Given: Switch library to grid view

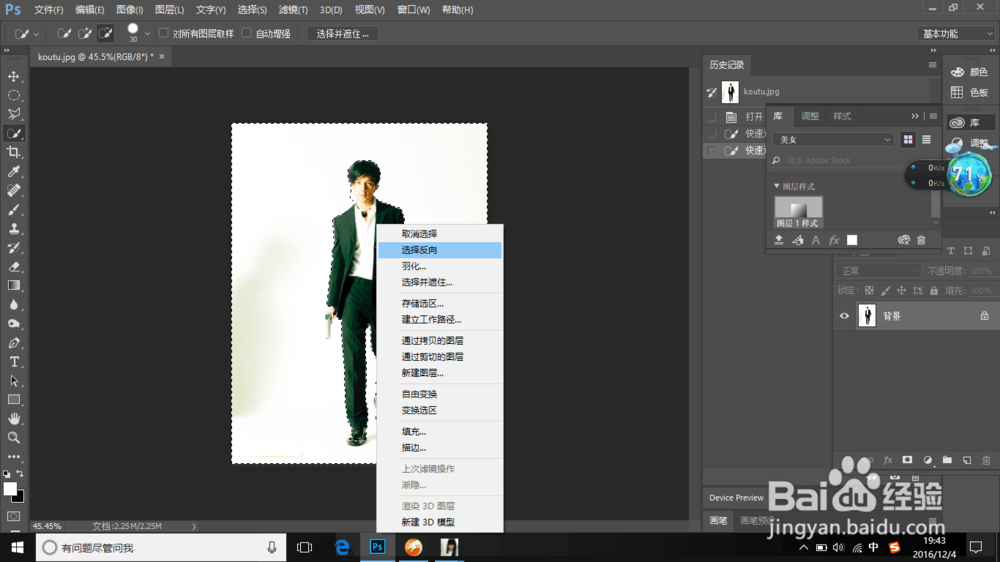Looking at the screenshot, I should click(x=908, y=139).
